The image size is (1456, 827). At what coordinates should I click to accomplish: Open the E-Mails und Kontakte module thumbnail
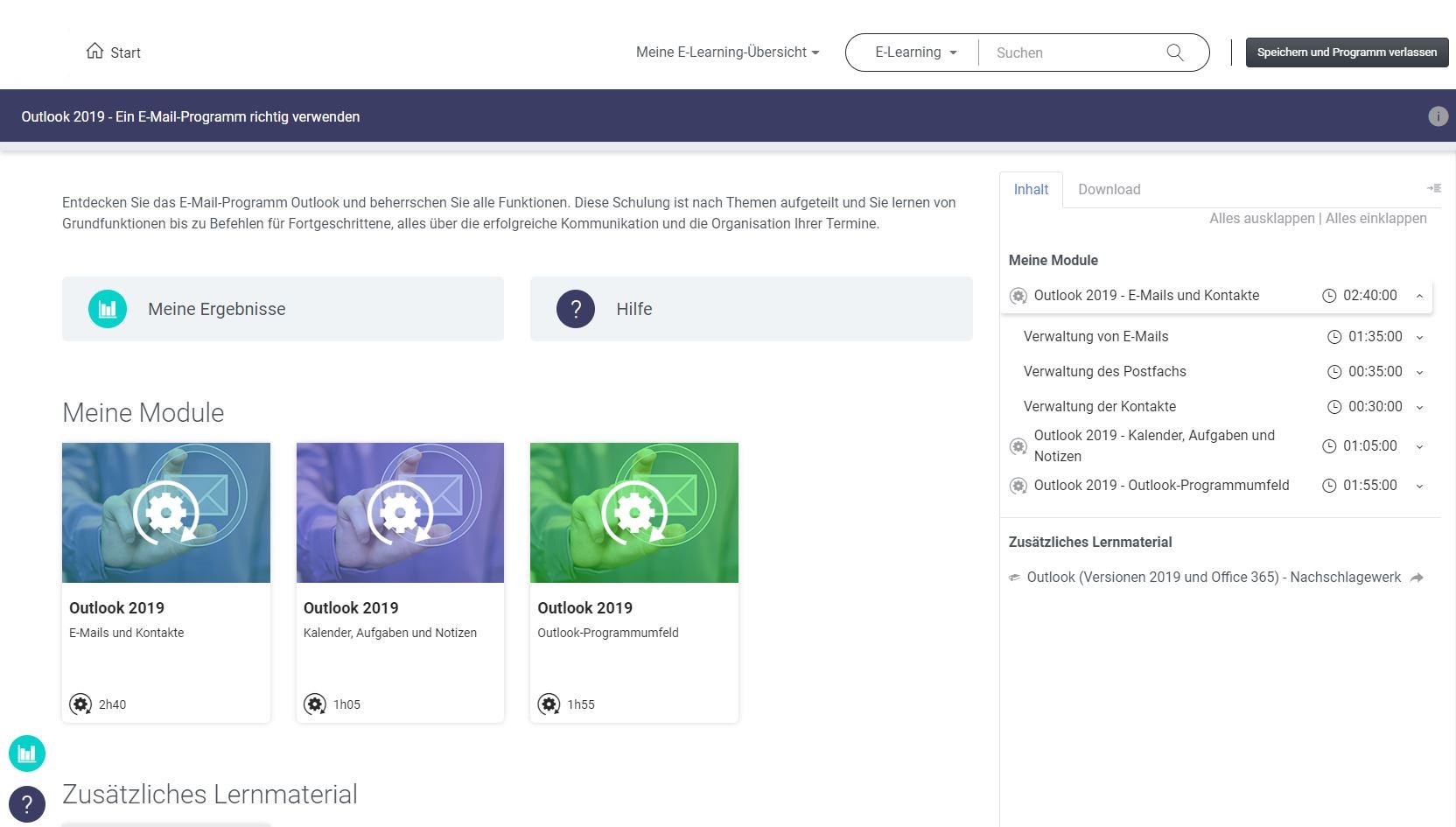166,513
